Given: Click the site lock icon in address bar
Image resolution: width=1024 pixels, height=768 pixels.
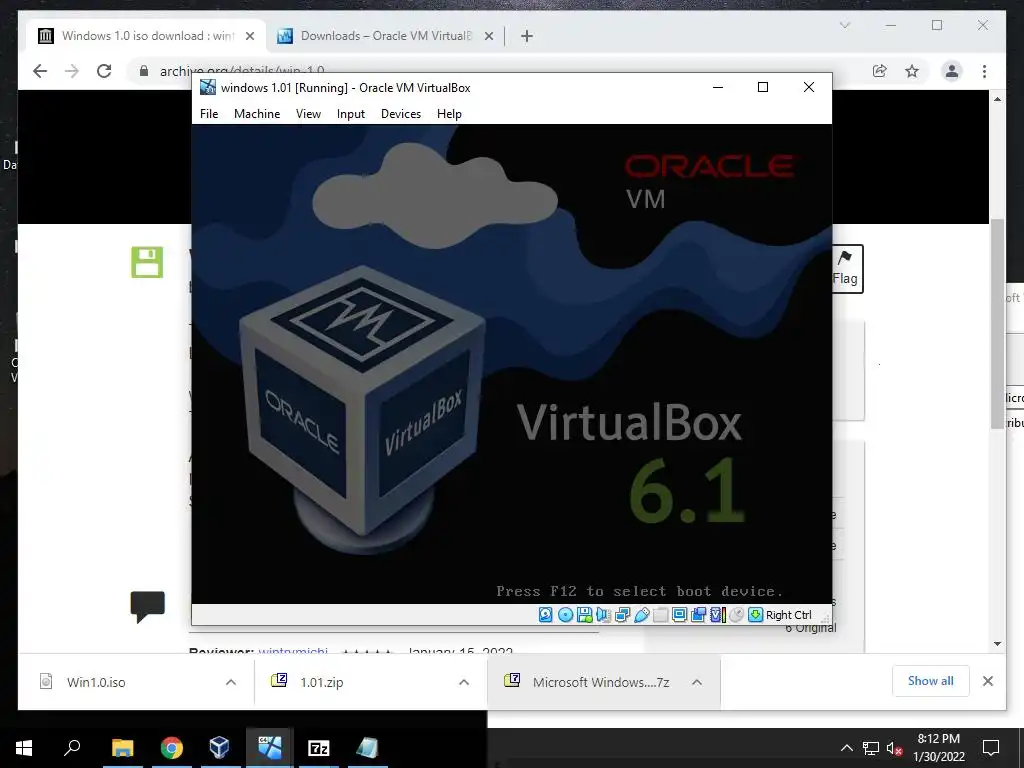Looking at the screenshot, I should point(144,71).
